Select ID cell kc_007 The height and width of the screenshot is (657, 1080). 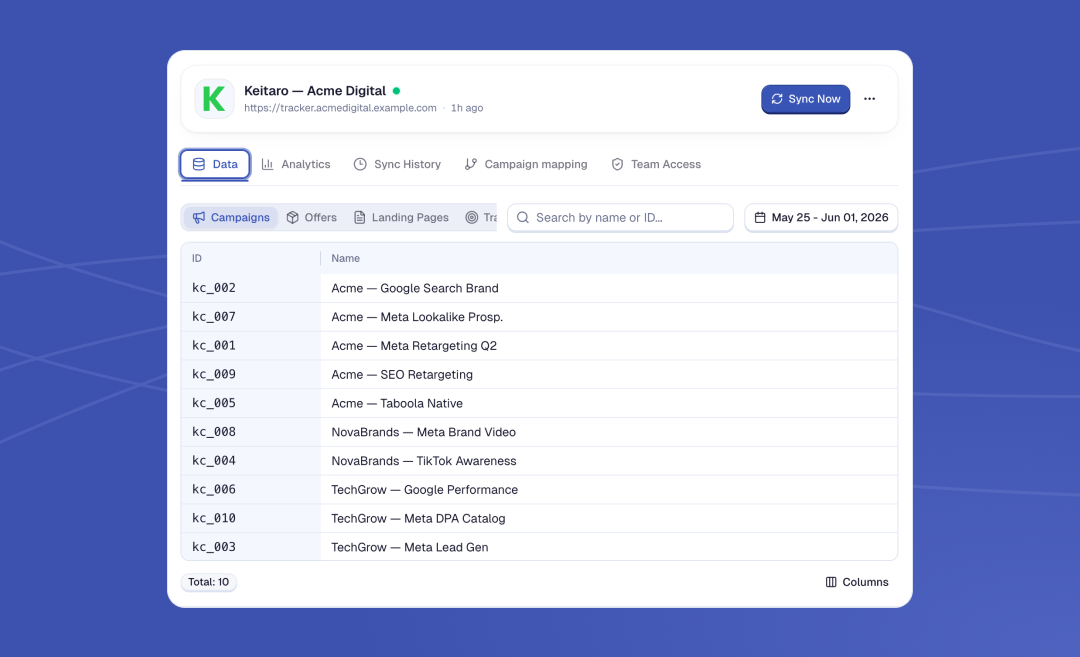click(214, 317)
